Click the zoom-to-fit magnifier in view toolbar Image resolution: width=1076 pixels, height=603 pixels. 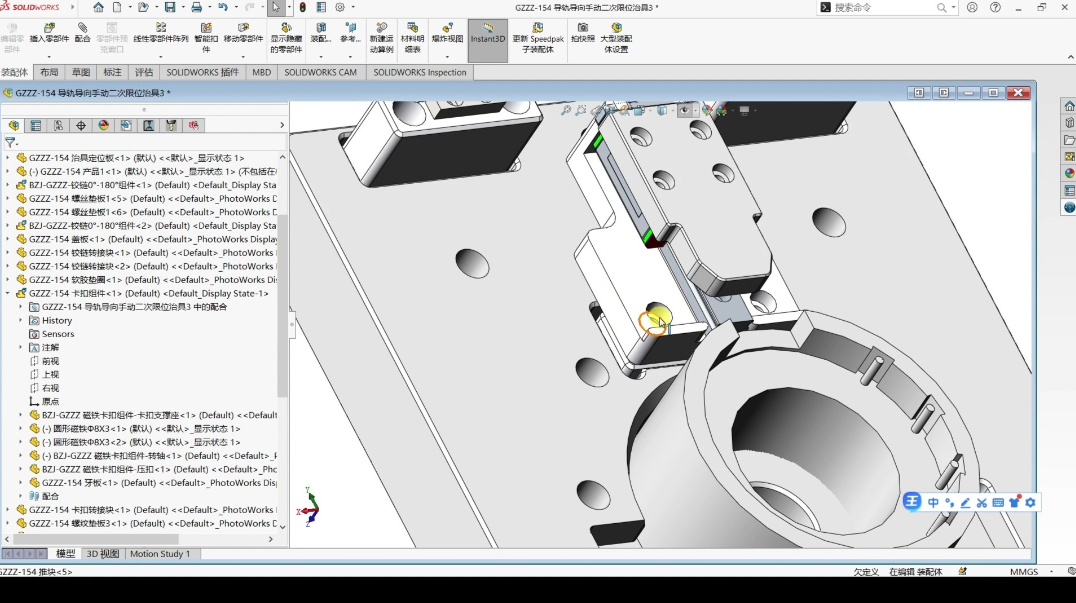pos(565,110)
